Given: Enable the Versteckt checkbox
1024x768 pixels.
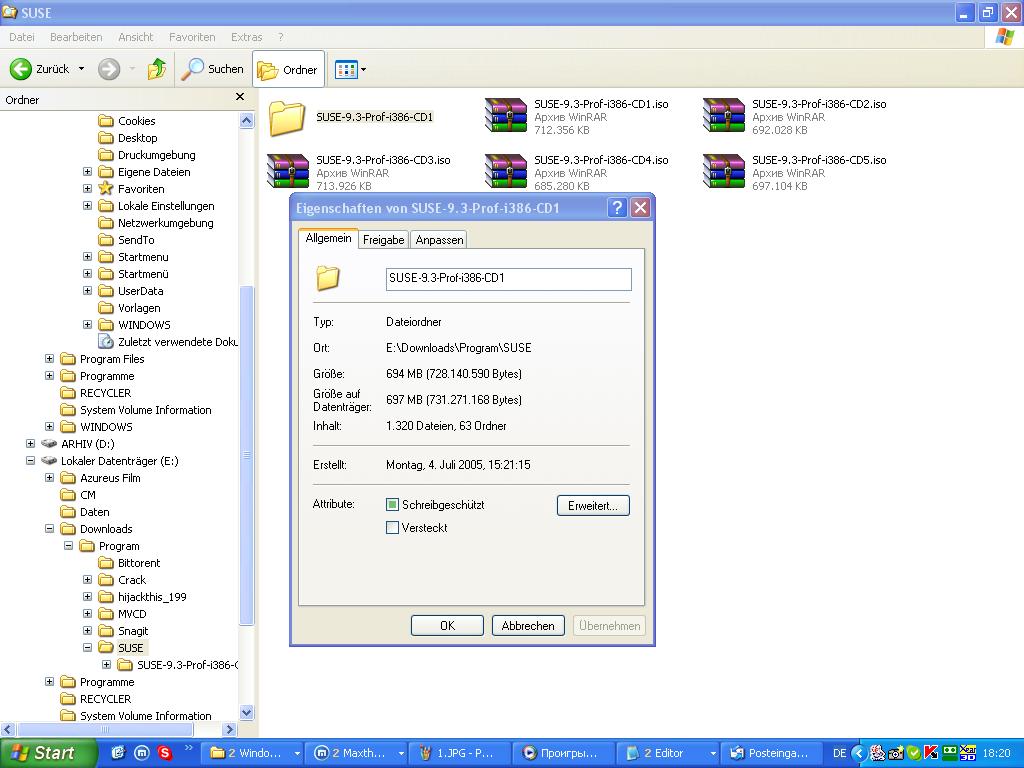Looking at the screenshot, I should point(392,528).
